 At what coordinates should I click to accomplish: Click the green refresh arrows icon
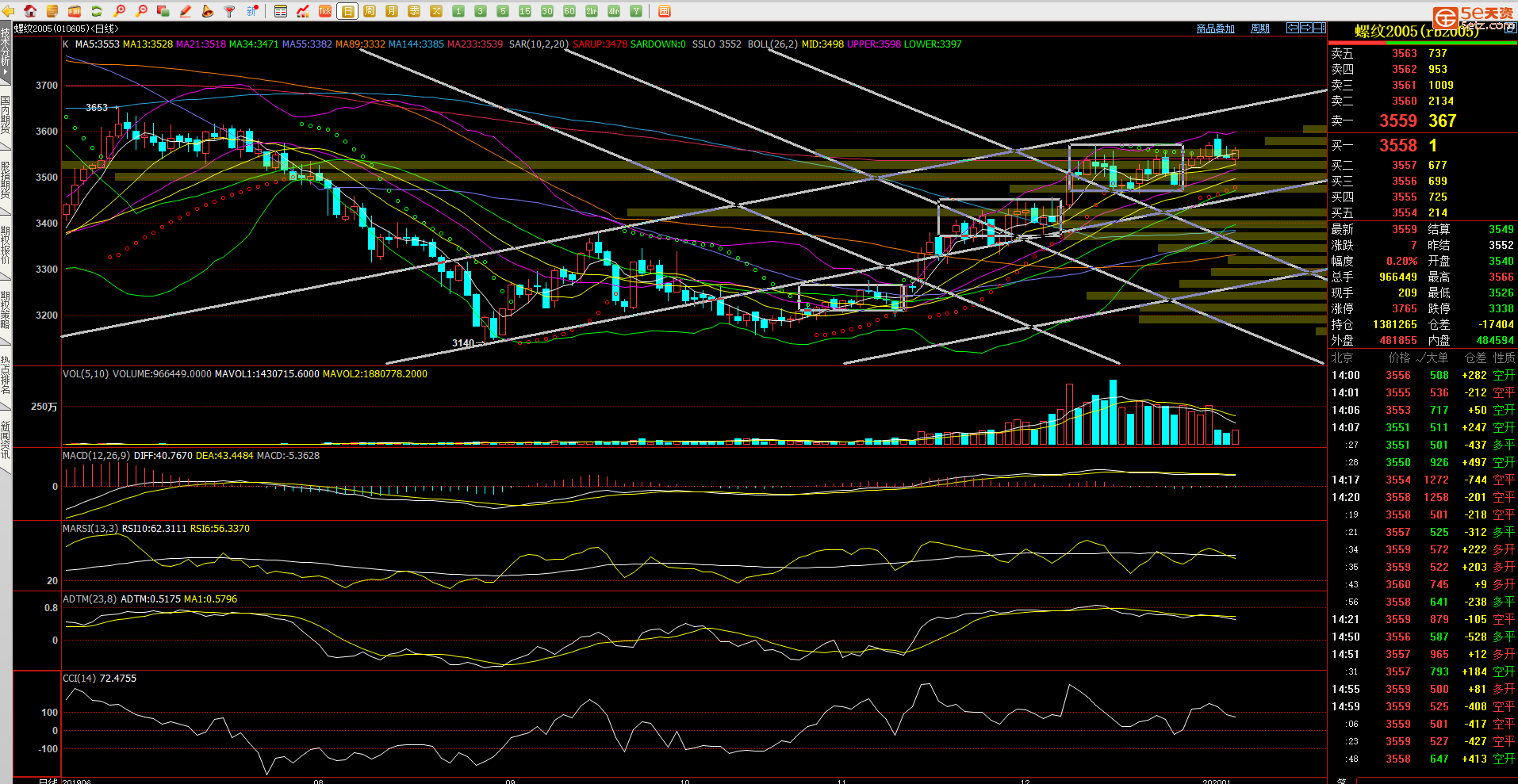pyautogui.click(x=97, y=11)
